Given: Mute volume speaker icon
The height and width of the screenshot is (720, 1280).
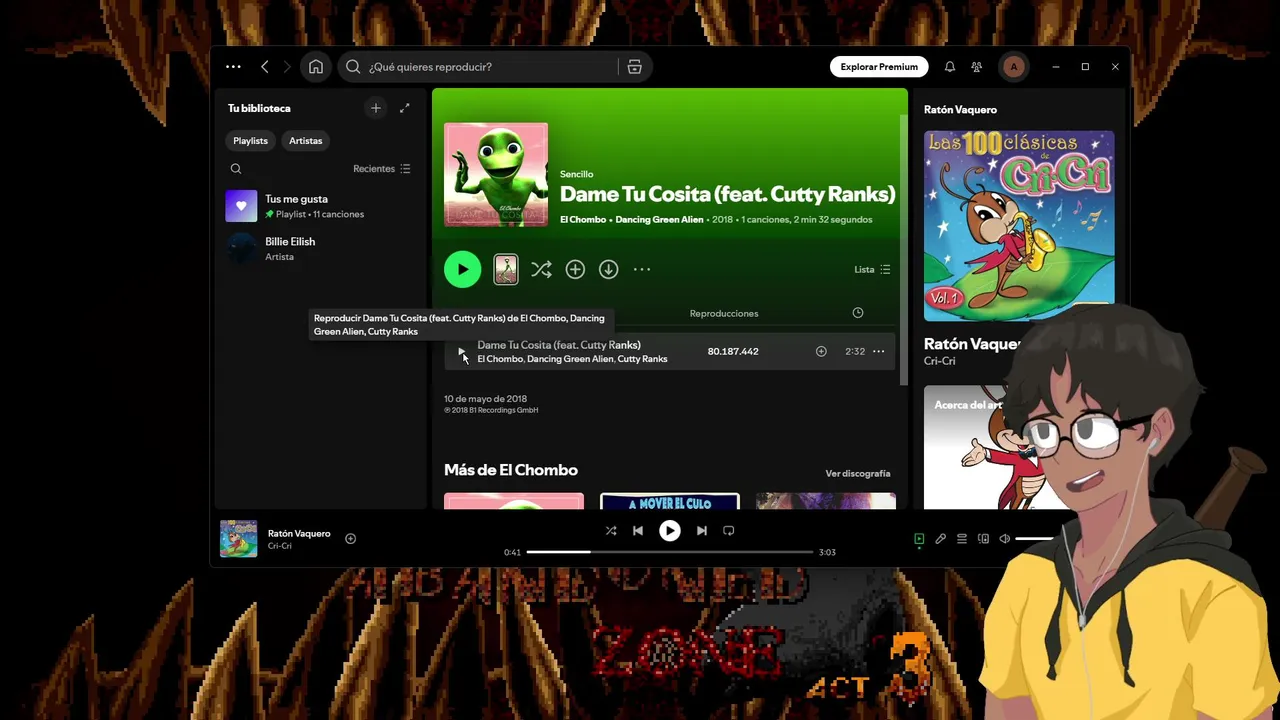Looking at the screenshot, I should click(1005, 539).
